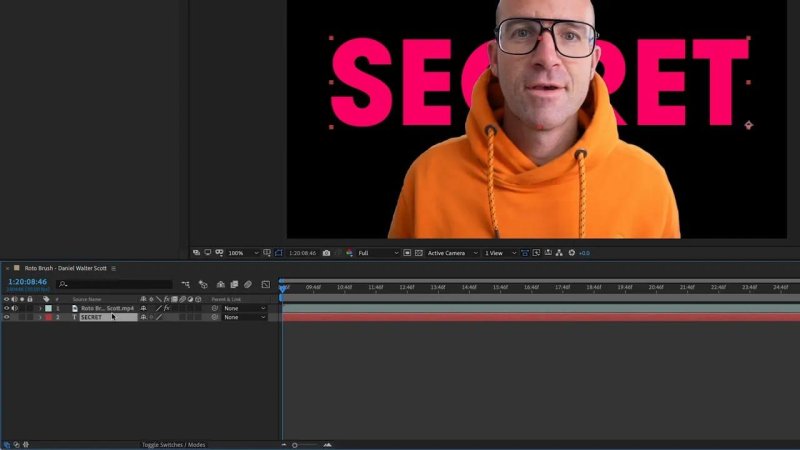
Task: Open the 100% magnification dropdown
Action: click(243, 253)
